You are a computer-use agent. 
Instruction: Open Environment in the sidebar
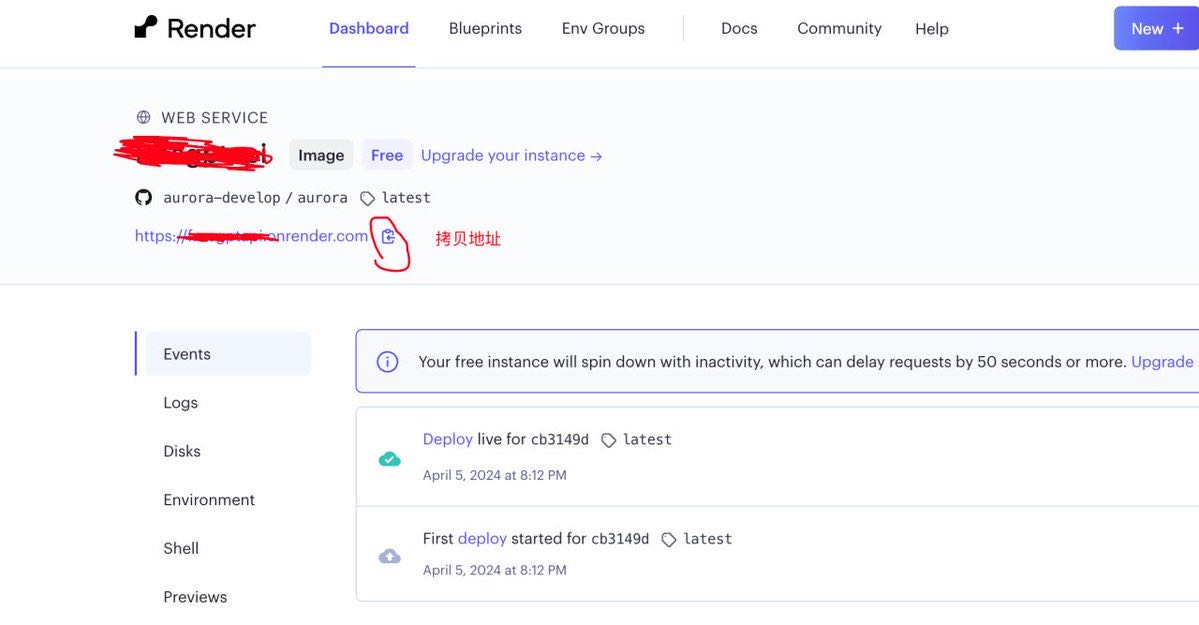pos(209,499)
